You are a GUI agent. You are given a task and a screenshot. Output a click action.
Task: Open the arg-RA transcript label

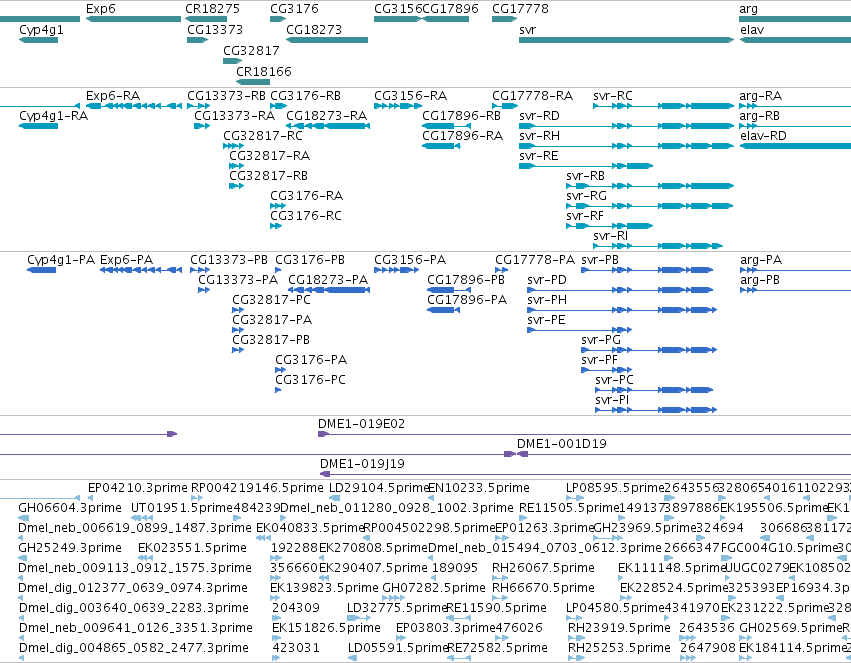coord(760,96)
